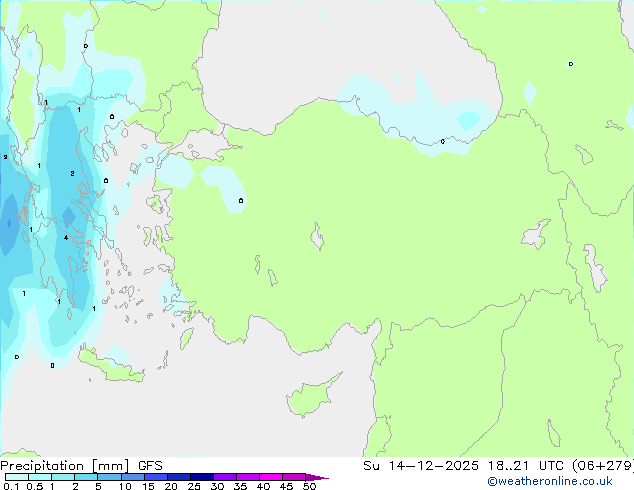Click the '40' scale label
634x490 pixels.
[x=263, y=486]
